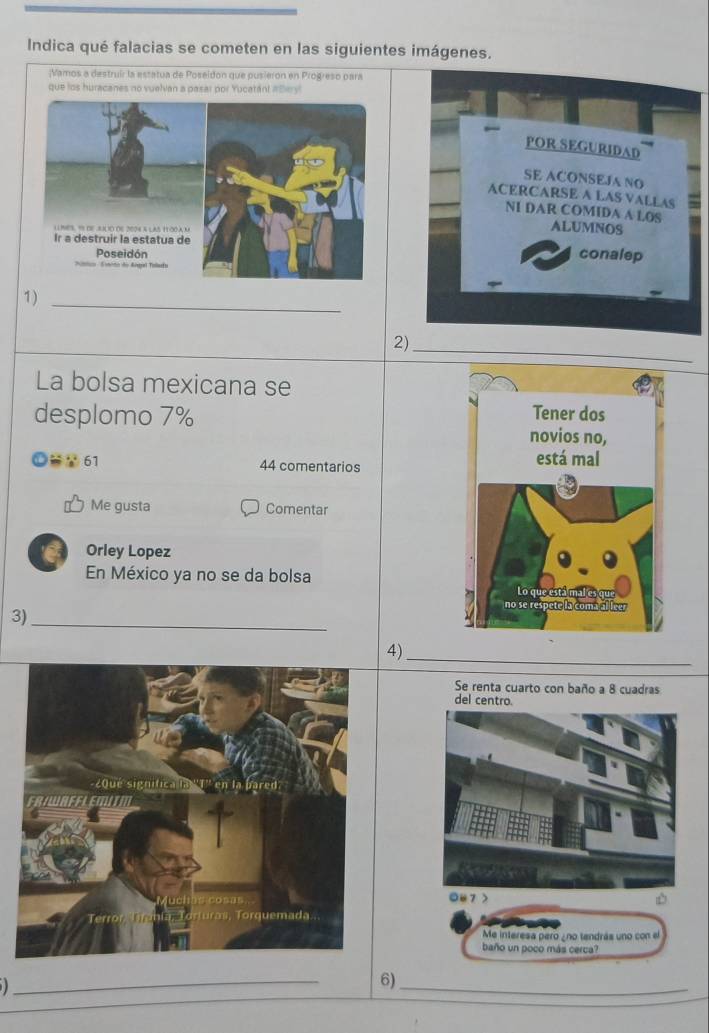Screen dimensions: 709x1033
Task: Click the answer line for question 3
Action: (x=179, y=627)
